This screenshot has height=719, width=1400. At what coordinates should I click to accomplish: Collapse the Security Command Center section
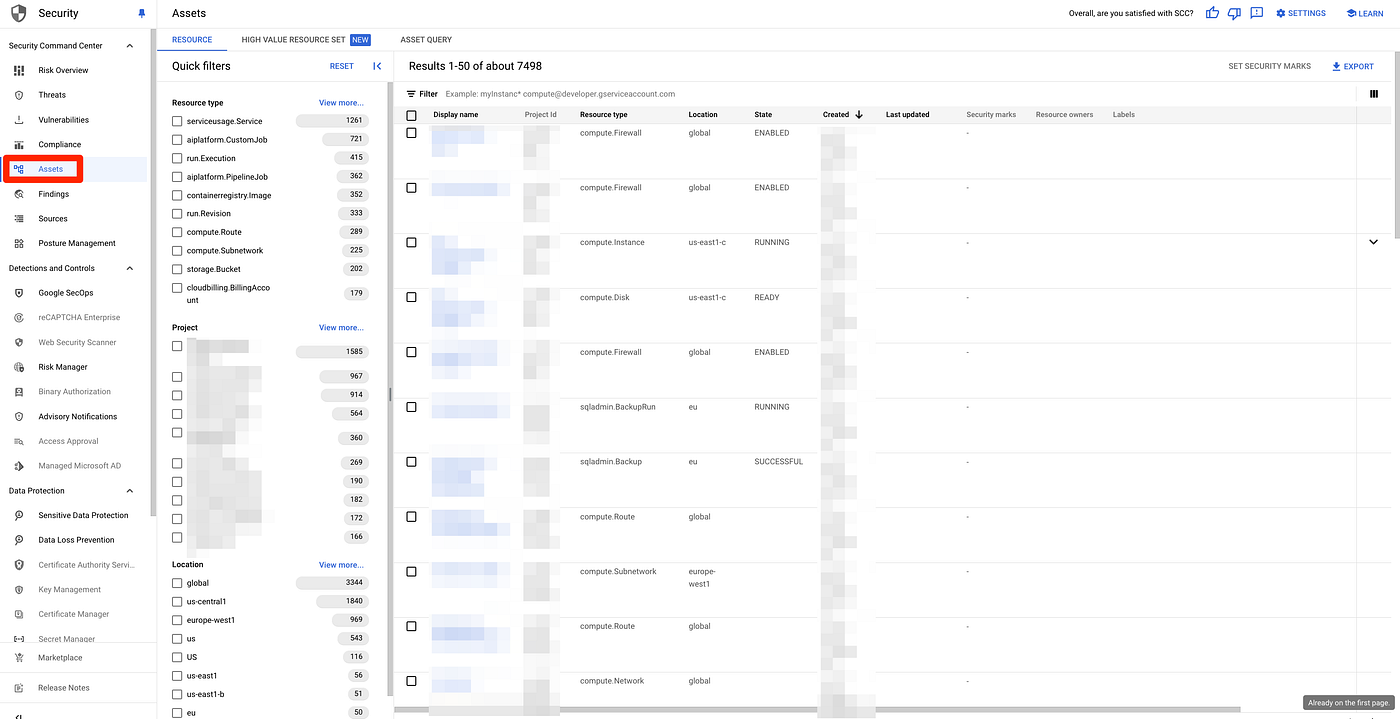pos(129,46)
